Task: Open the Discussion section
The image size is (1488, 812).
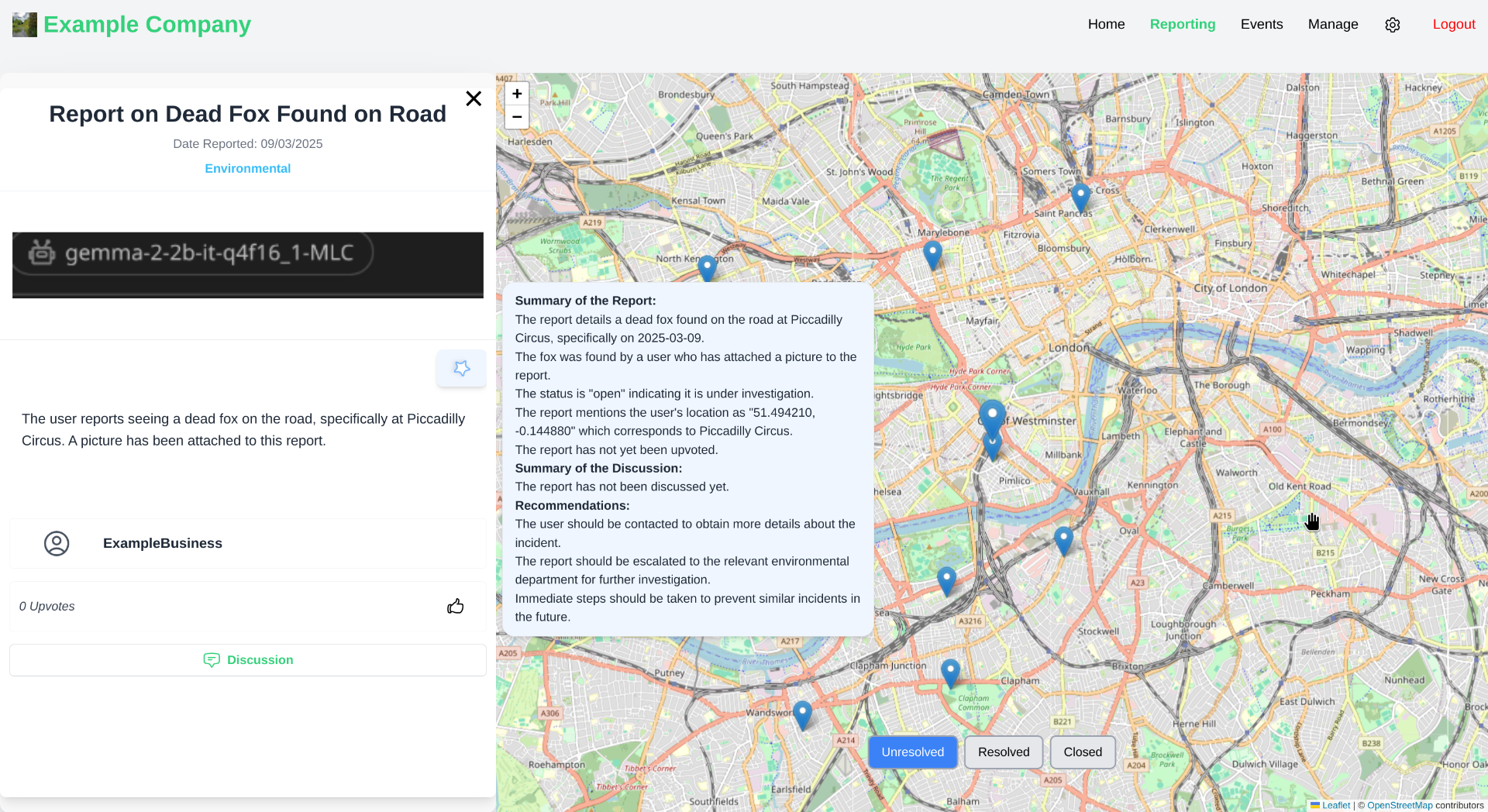Action: tap(248, 660)
